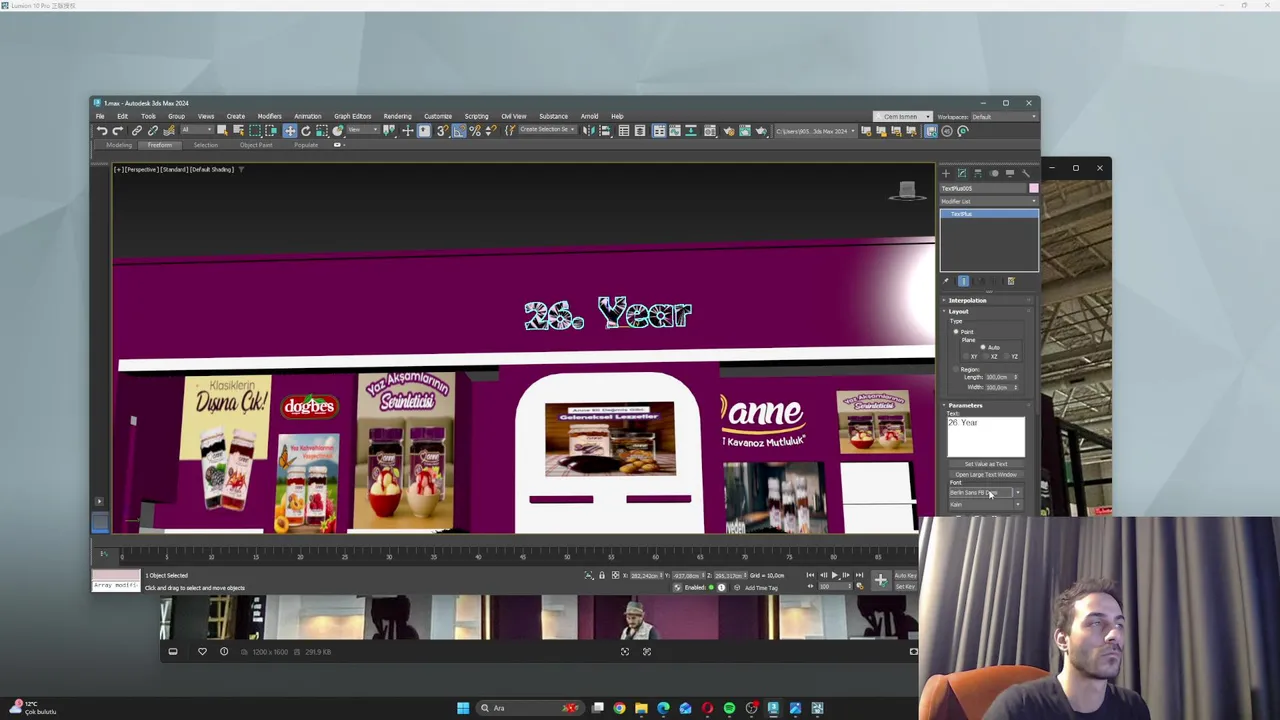Toggle the Percent Snap icon
The height and width of the screenshot is (720, 1280).
(475, 131)
